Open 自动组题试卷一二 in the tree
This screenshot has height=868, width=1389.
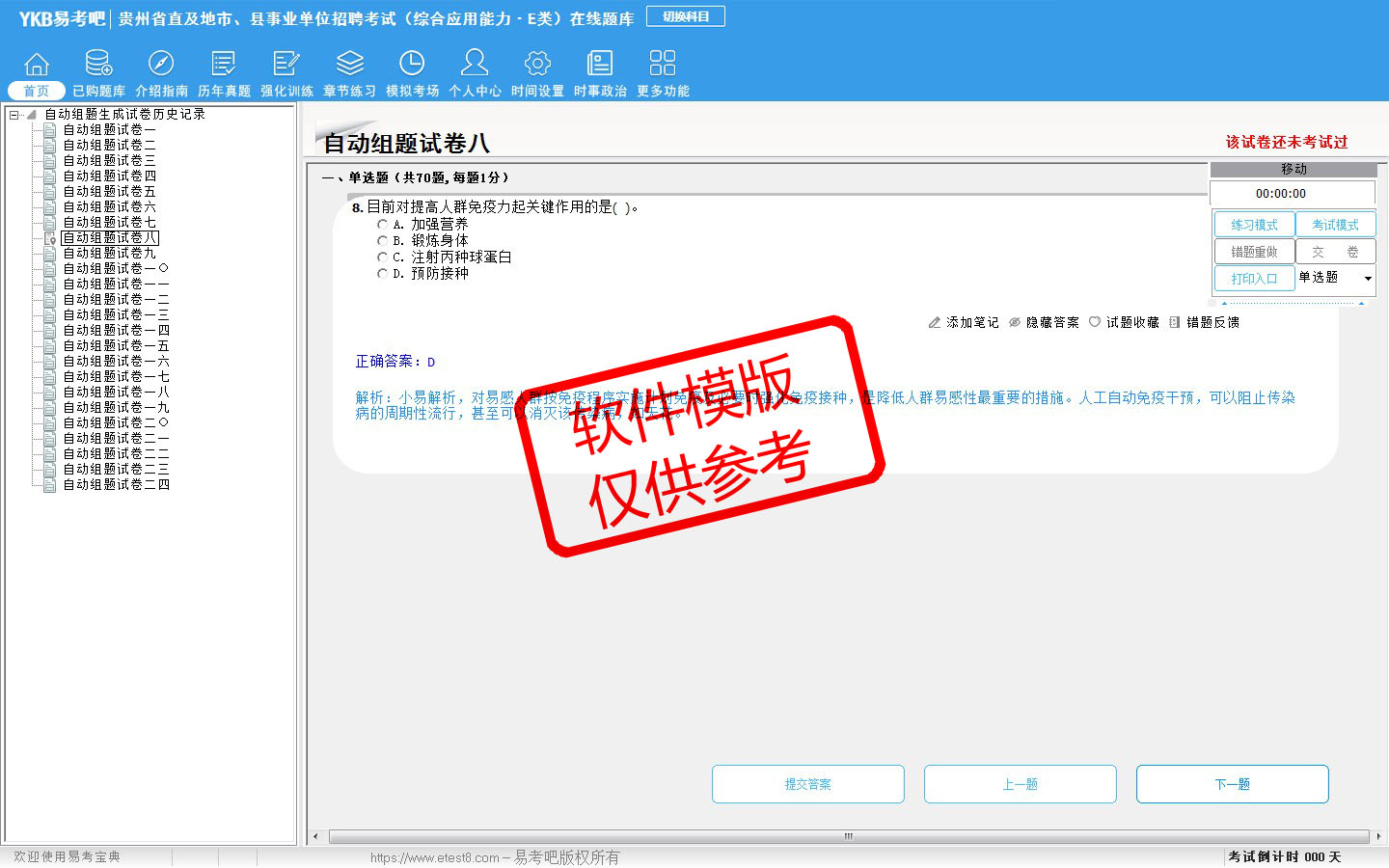pos(116,299)
